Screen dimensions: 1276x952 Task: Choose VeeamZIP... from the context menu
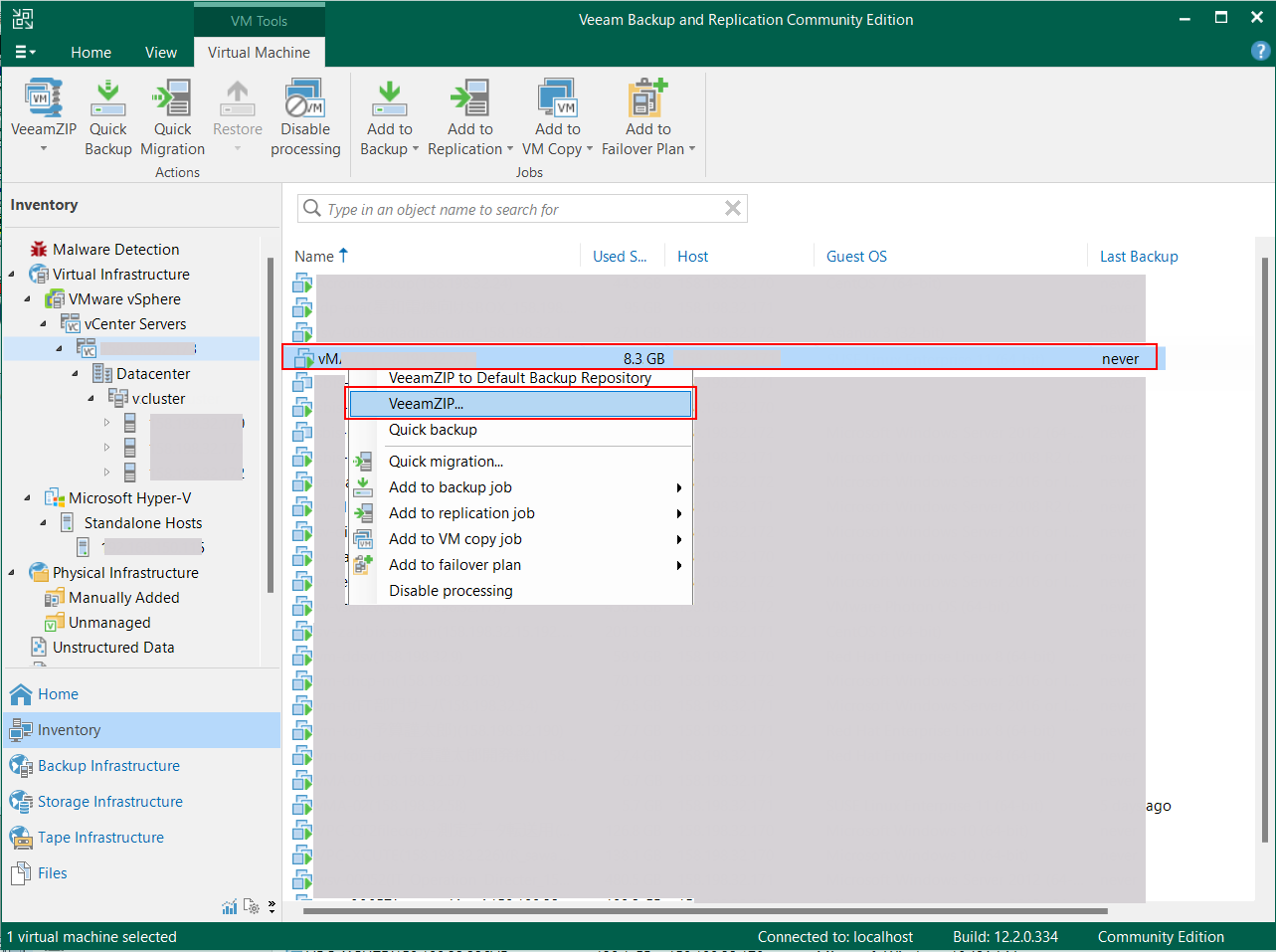(520, 403)
